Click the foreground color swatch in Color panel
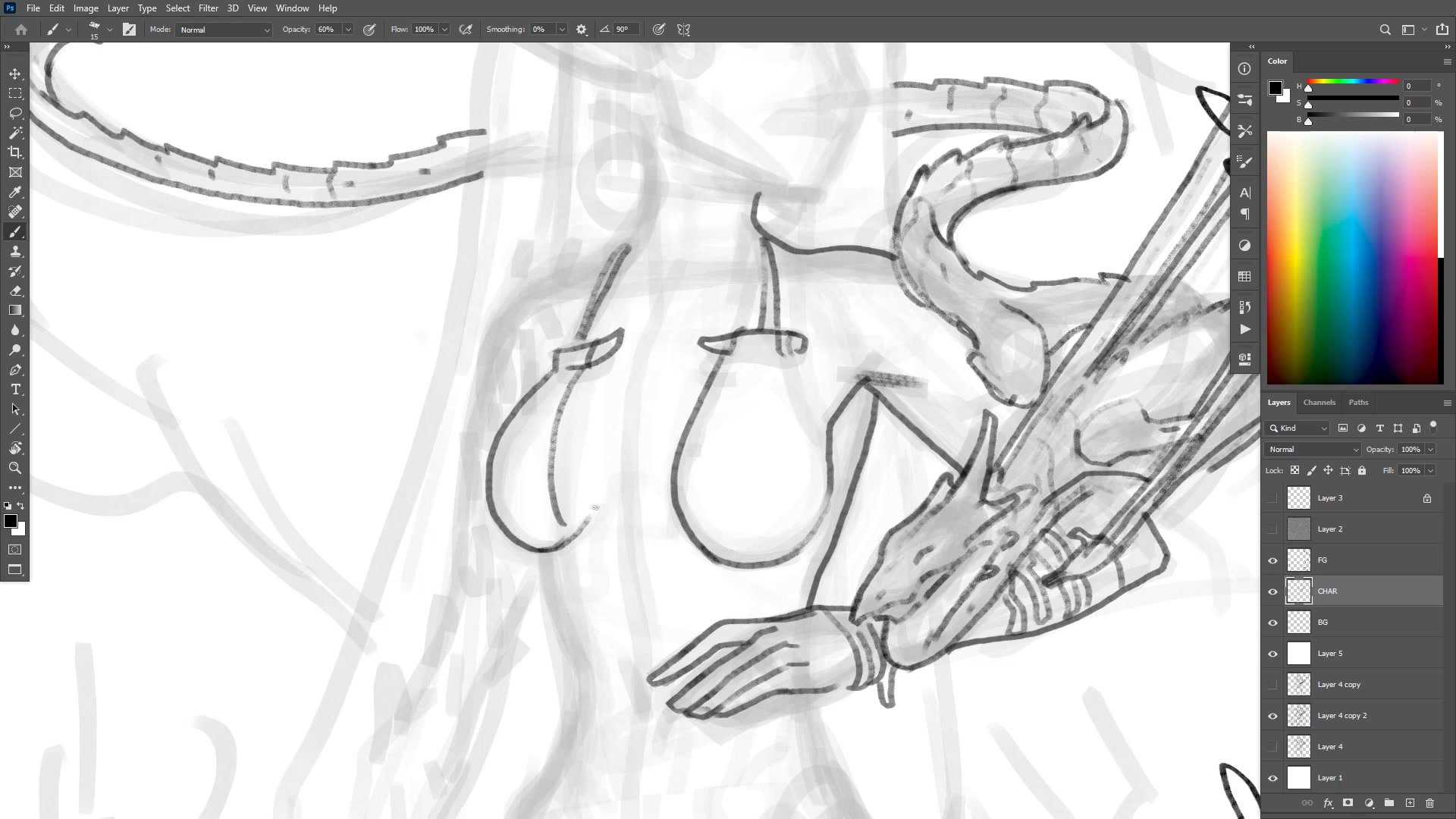 point(1276,88)
